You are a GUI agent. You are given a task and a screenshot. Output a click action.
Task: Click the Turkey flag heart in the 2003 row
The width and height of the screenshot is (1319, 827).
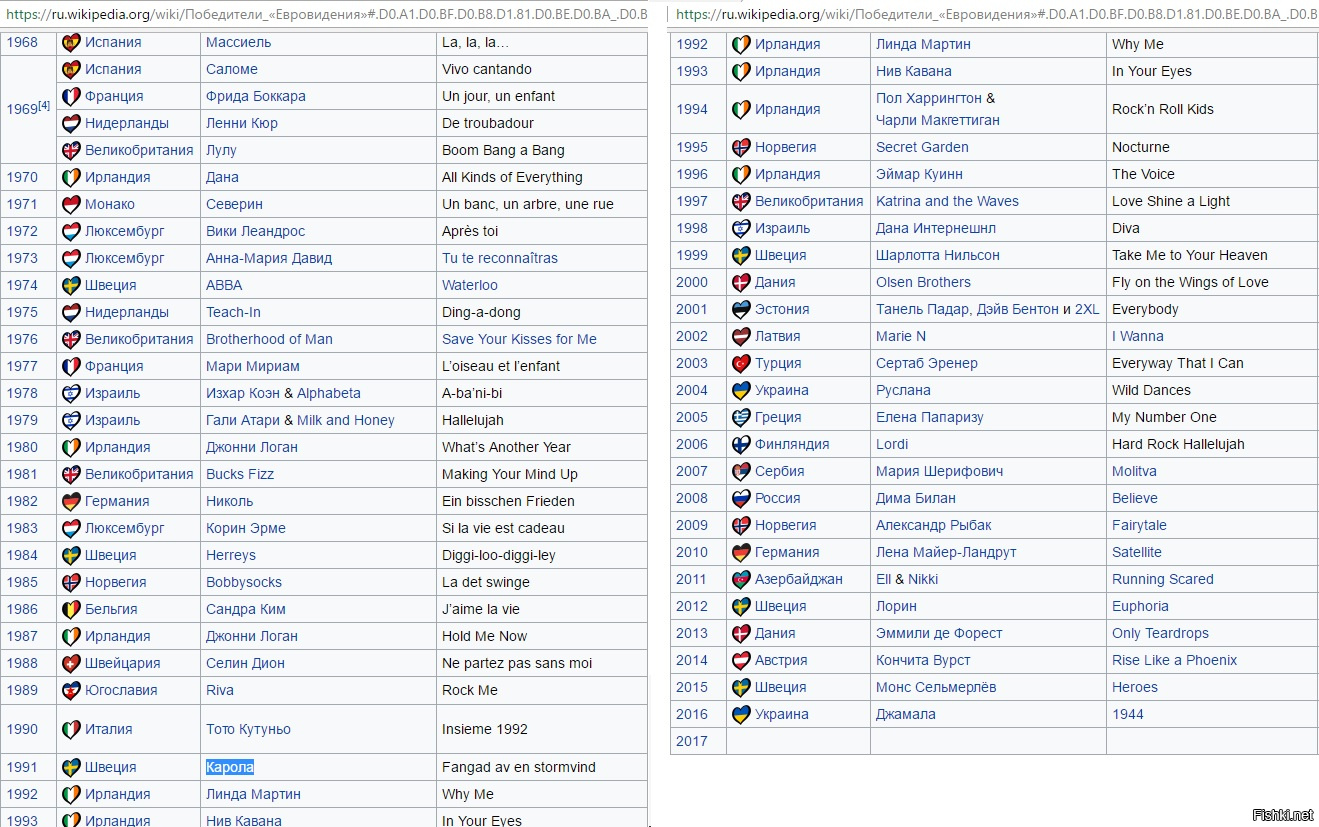[741, 364]
